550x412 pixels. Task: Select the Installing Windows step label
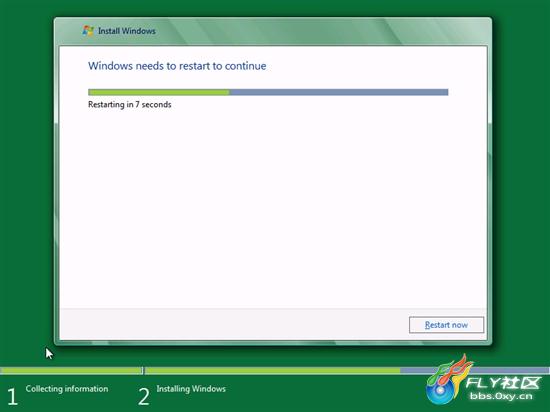click(x=191, y=389)
